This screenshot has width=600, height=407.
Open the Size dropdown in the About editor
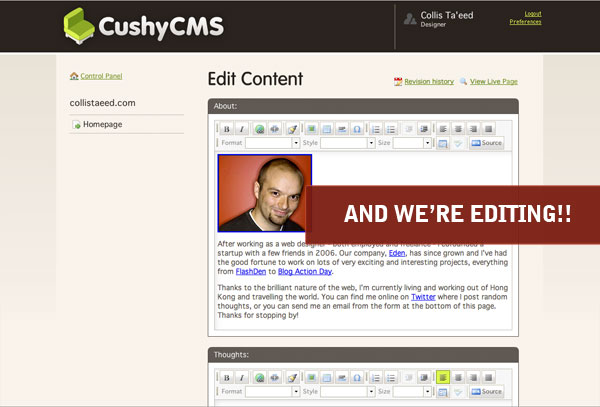(x=412, y=143)
